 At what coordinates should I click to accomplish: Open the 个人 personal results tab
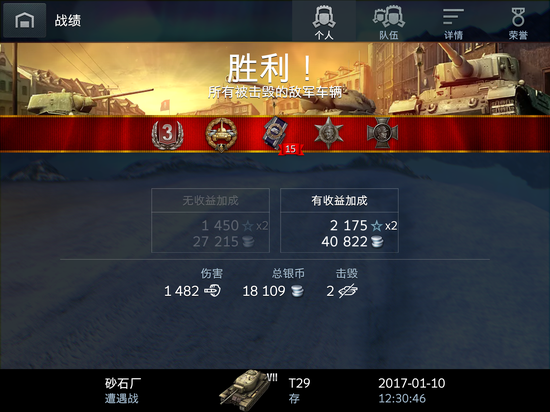click(x=324, y=22)
